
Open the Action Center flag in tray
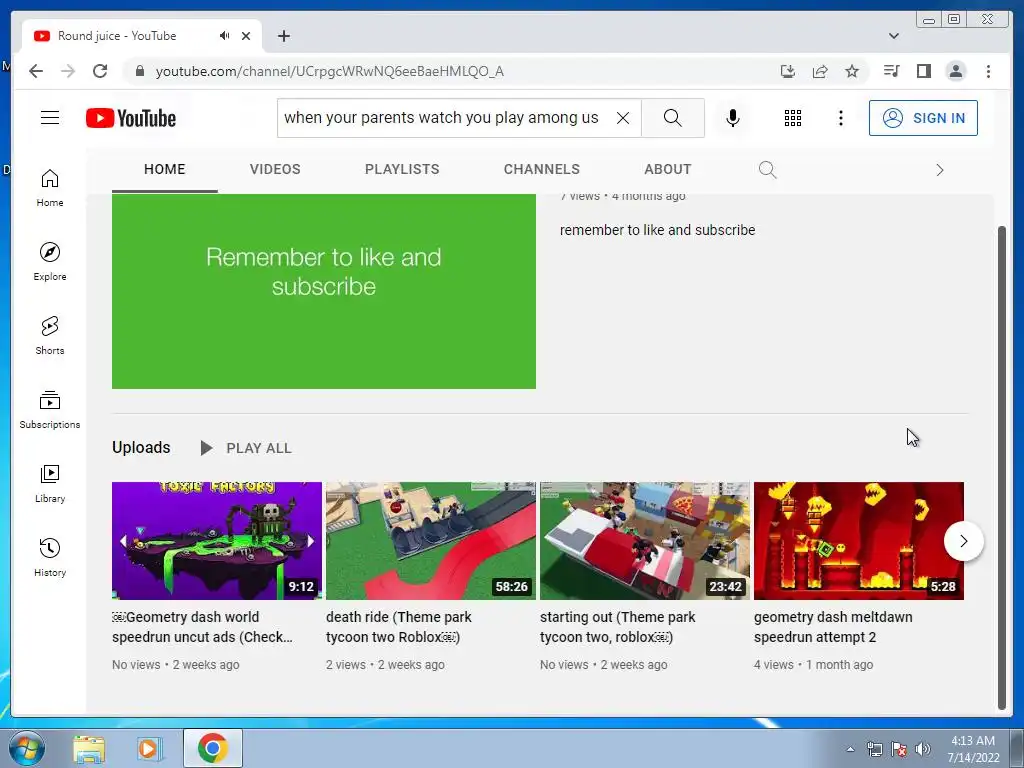point(899,749)
